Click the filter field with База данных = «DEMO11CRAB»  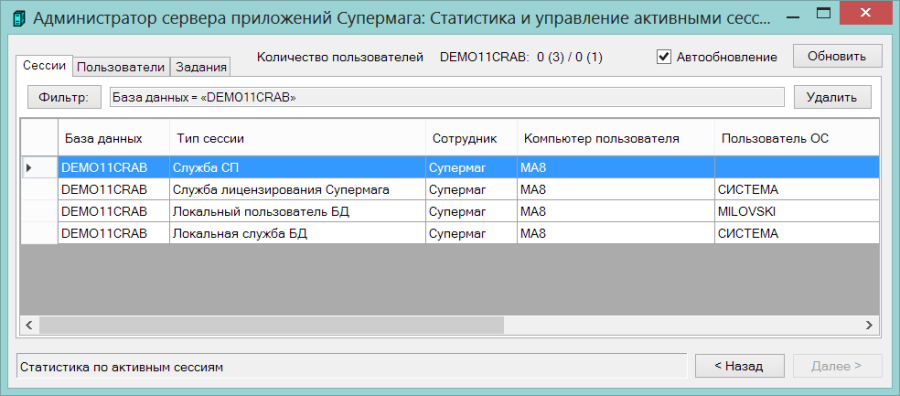[x=447, y=97]
